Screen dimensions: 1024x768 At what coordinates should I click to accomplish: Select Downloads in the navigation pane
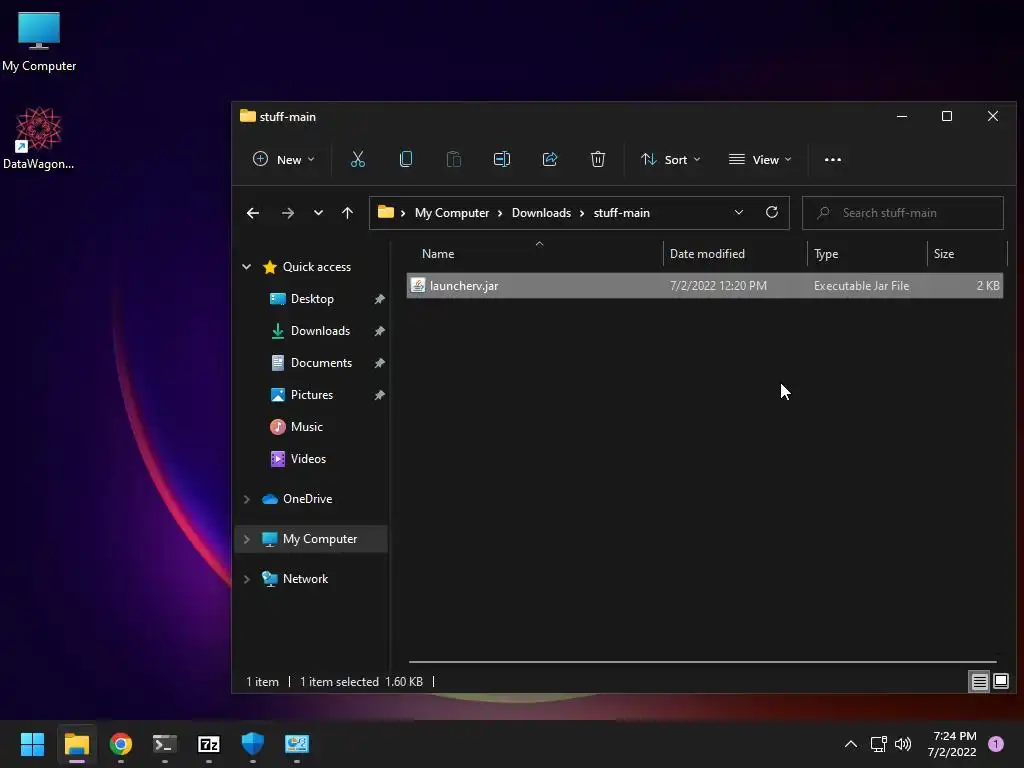click(x=320, y=331)
